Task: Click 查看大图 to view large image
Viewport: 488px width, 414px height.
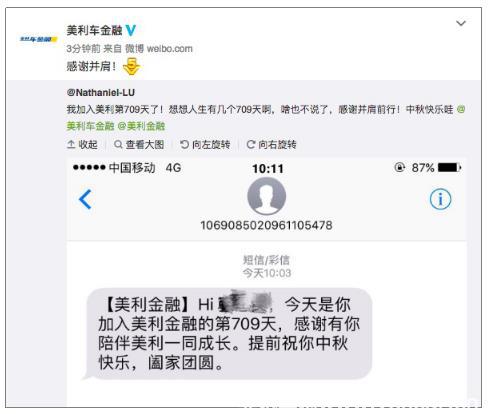Action: point(139,144)
